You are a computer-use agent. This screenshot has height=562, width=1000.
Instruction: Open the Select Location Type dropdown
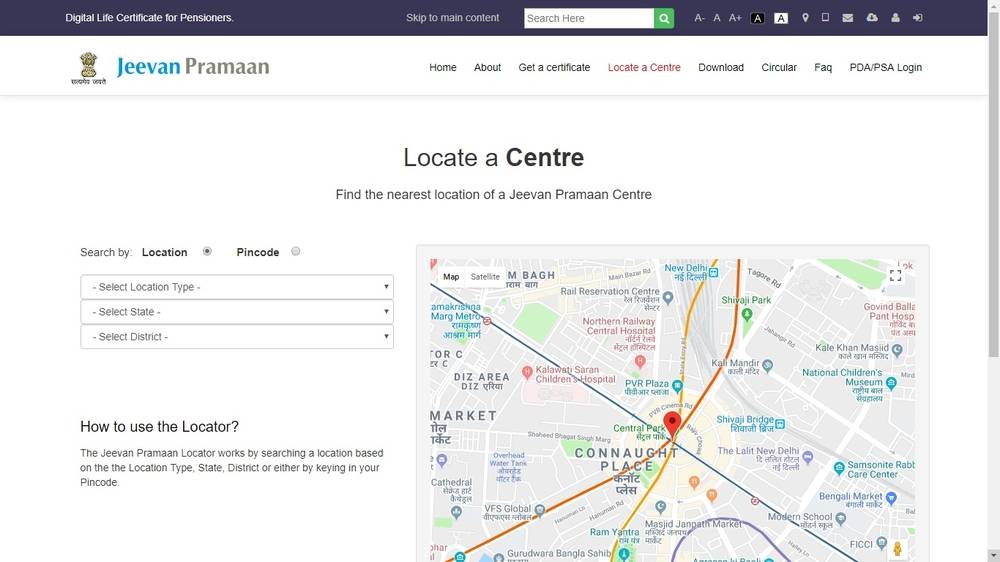tap(237, 287)
